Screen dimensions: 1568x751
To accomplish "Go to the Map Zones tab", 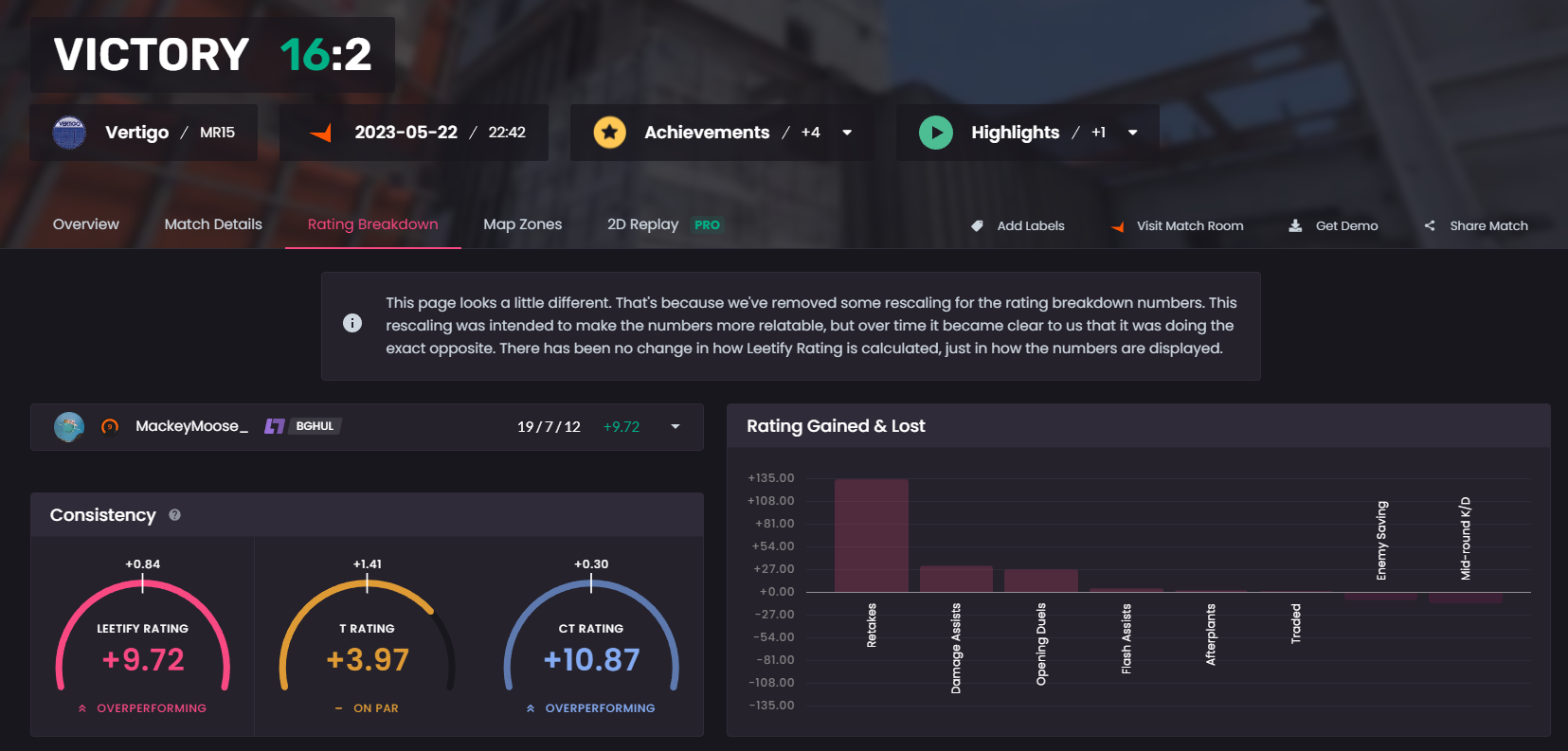I will (x=522, y=224).
